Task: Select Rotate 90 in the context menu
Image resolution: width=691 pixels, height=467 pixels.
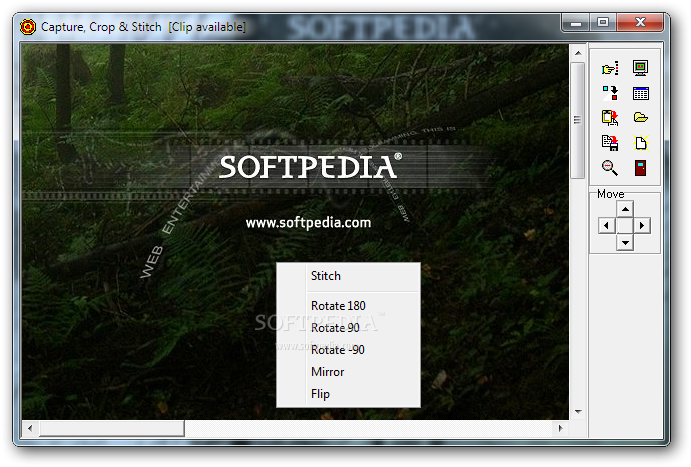Action: pyautogui.click(x=349, y=328)
